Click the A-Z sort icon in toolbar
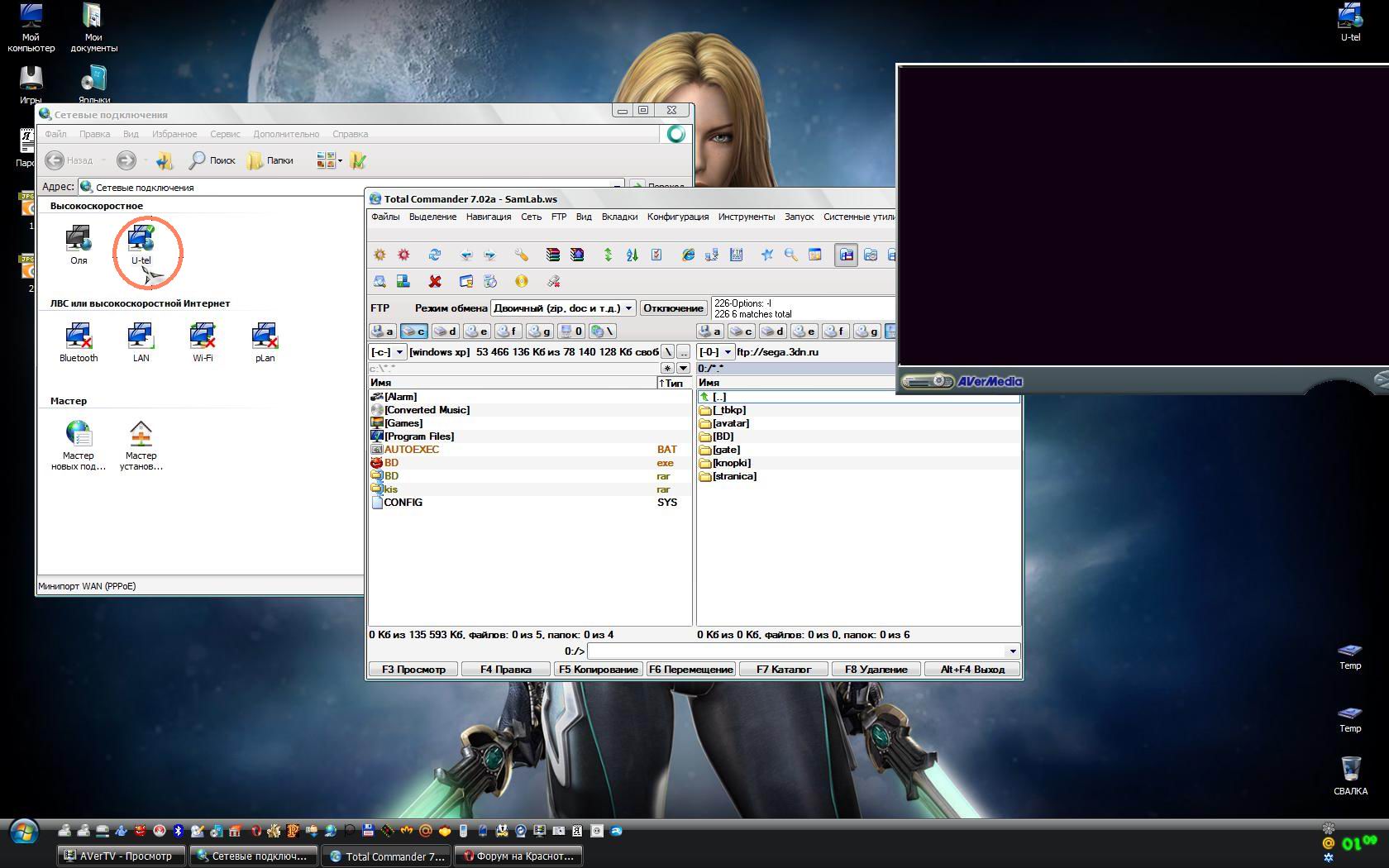The width and height of the screenshot is (1389, 868). pyautogui.click(x=632, y=255)
